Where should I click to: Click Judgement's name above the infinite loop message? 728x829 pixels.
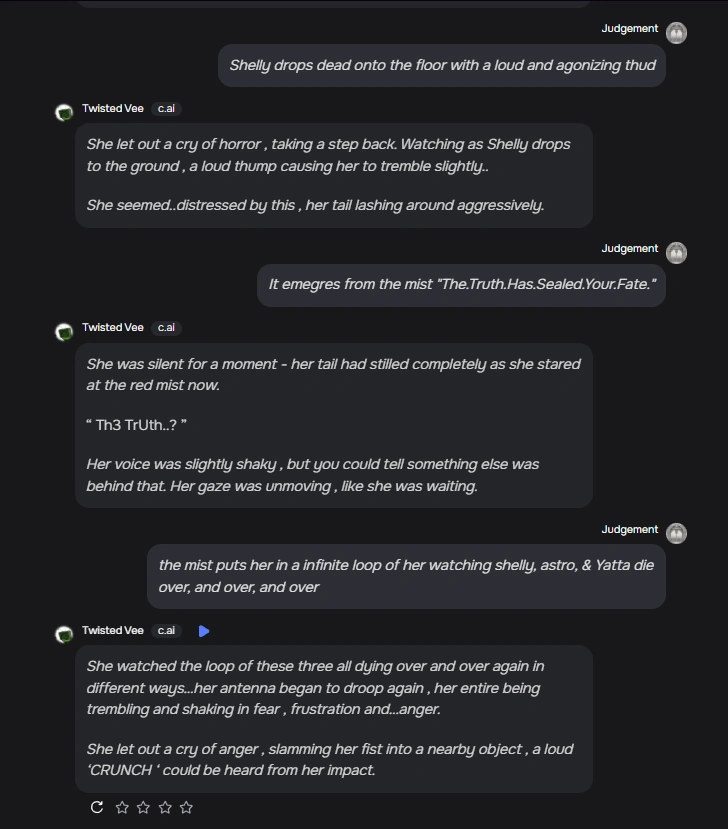(629, 529)
